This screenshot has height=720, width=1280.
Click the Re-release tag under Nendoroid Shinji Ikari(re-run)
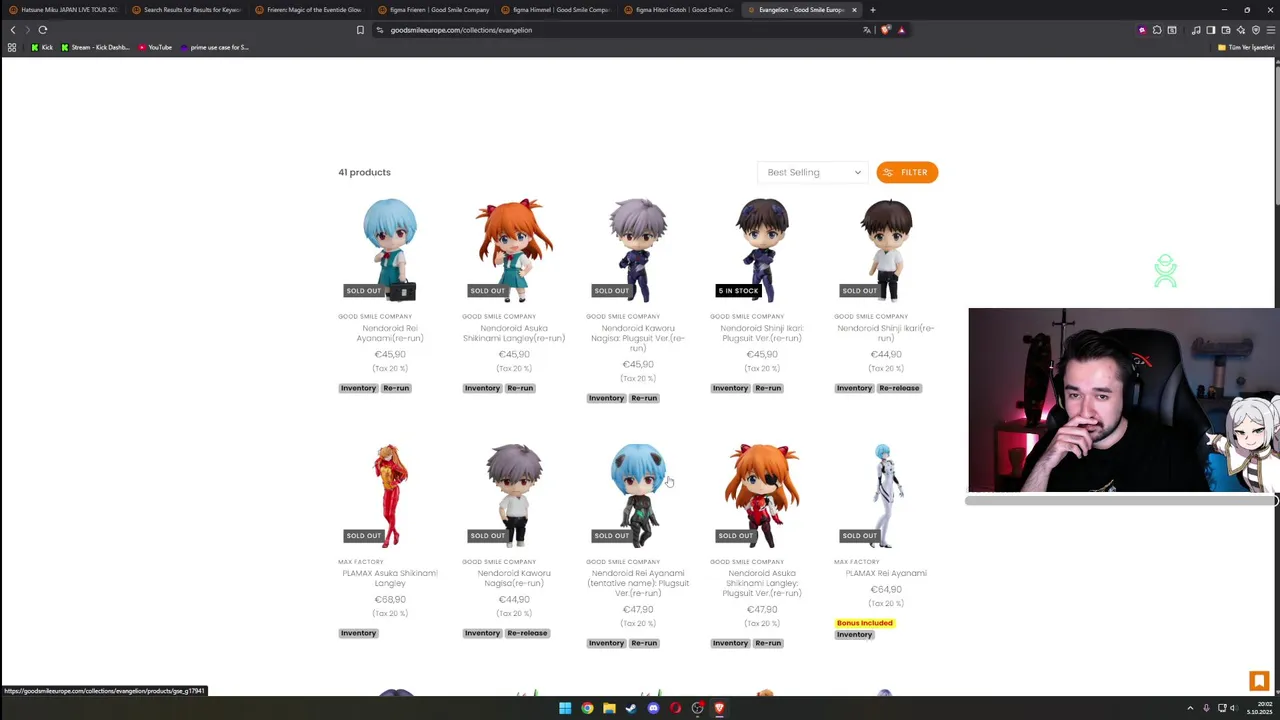pos(899,388)
